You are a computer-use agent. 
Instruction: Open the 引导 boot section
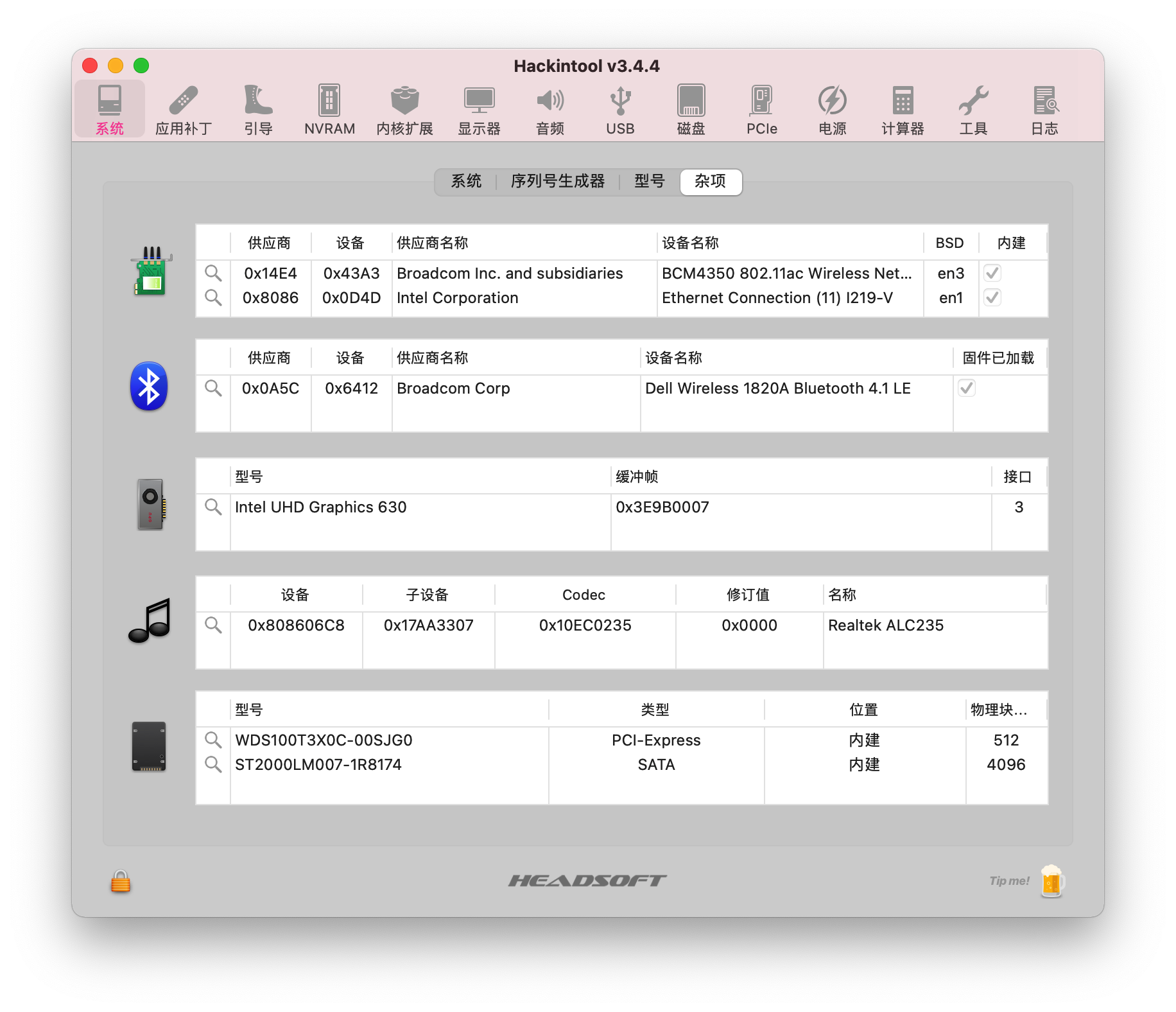258,110
